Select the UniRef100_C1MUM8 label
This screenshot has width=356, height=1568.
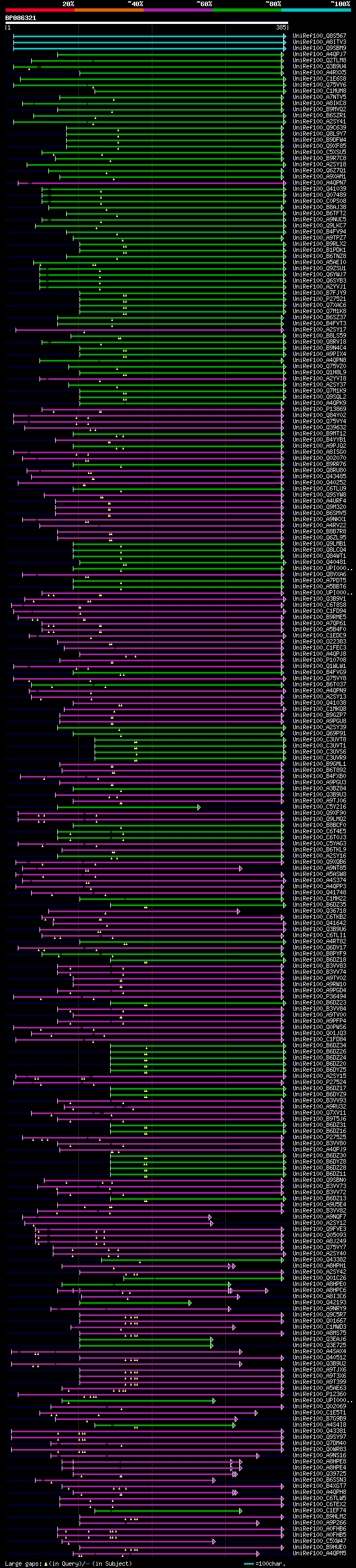[319, 91]
